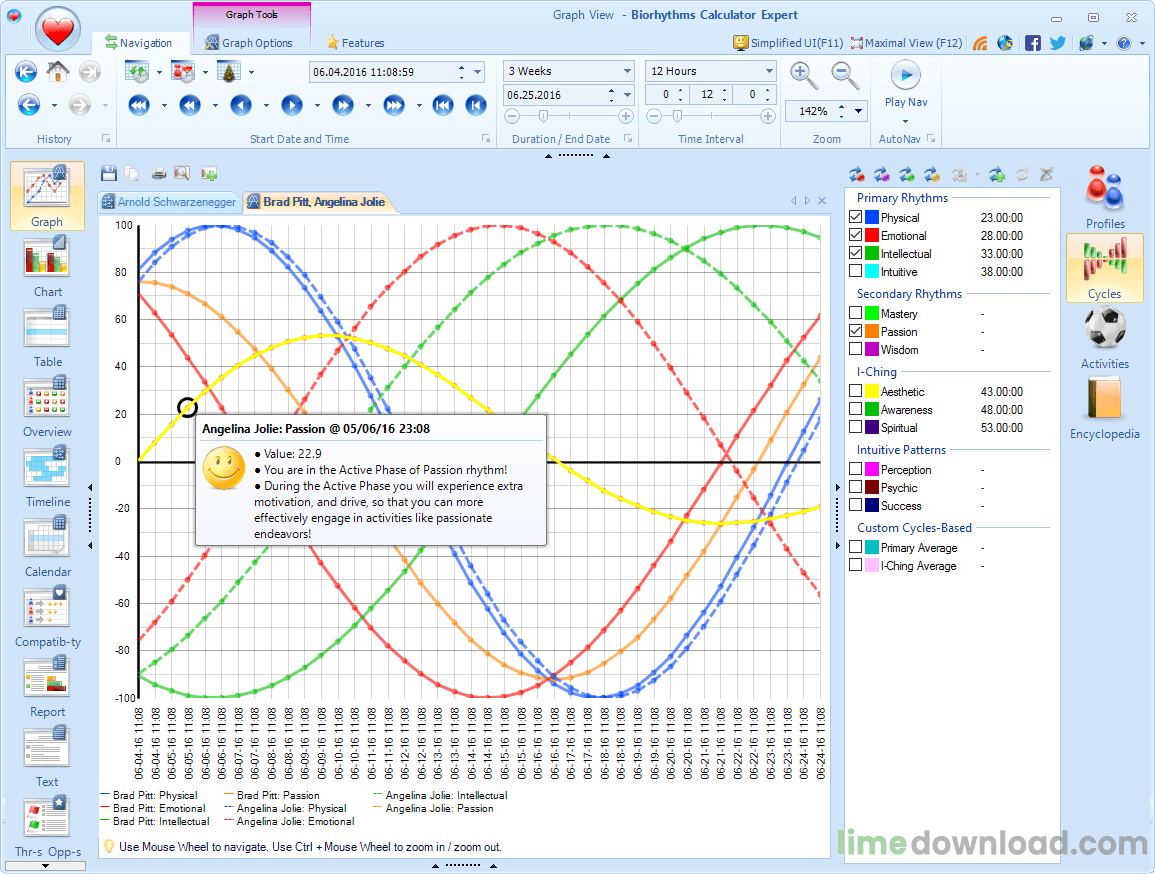This screenshot has height=874, width=1155.
Task: Open the Chart view
Action: [x=47, y=266]
